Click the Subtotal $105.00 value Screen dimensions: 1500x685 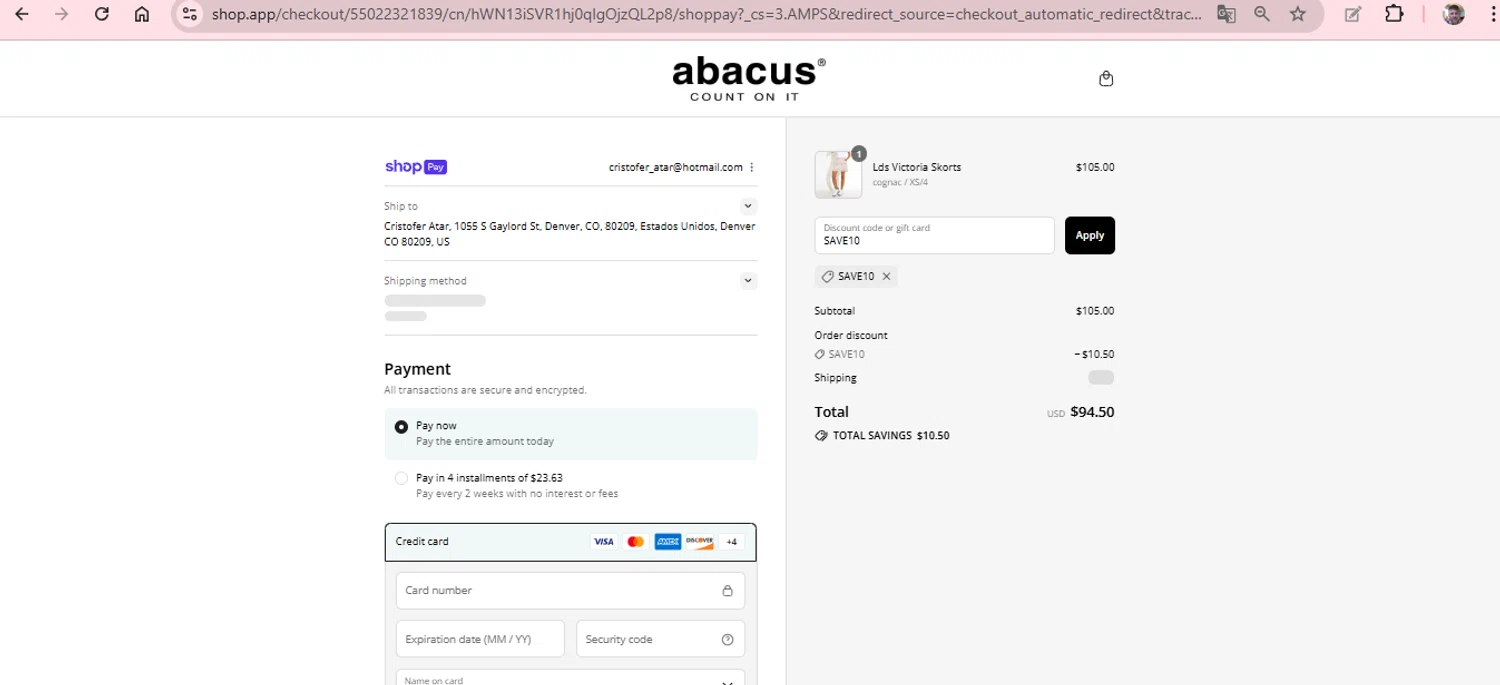tap(1095, 311)
